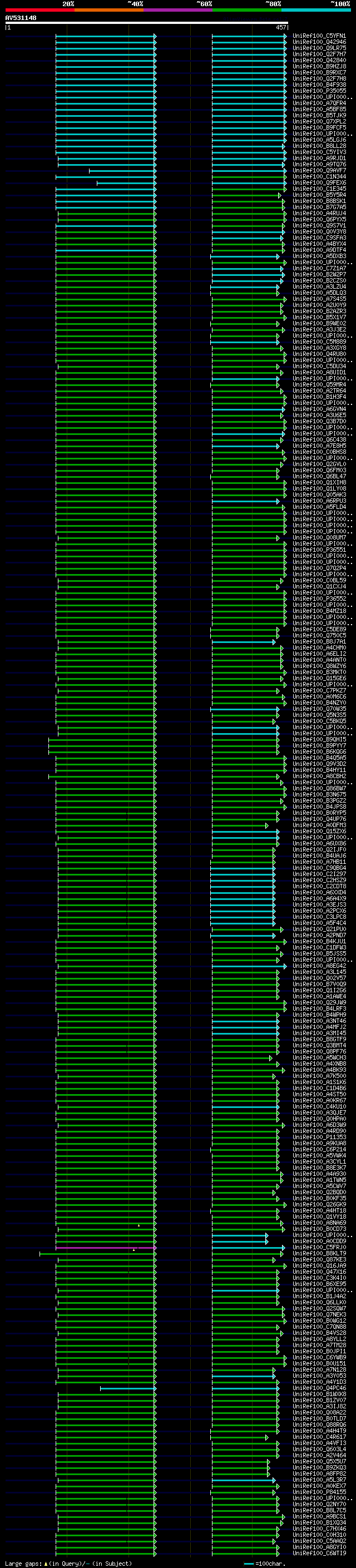This screenshot has width=356, height=1568.
Task: Click hit label UniRef100_C0BL59
Action: point(319,580)
